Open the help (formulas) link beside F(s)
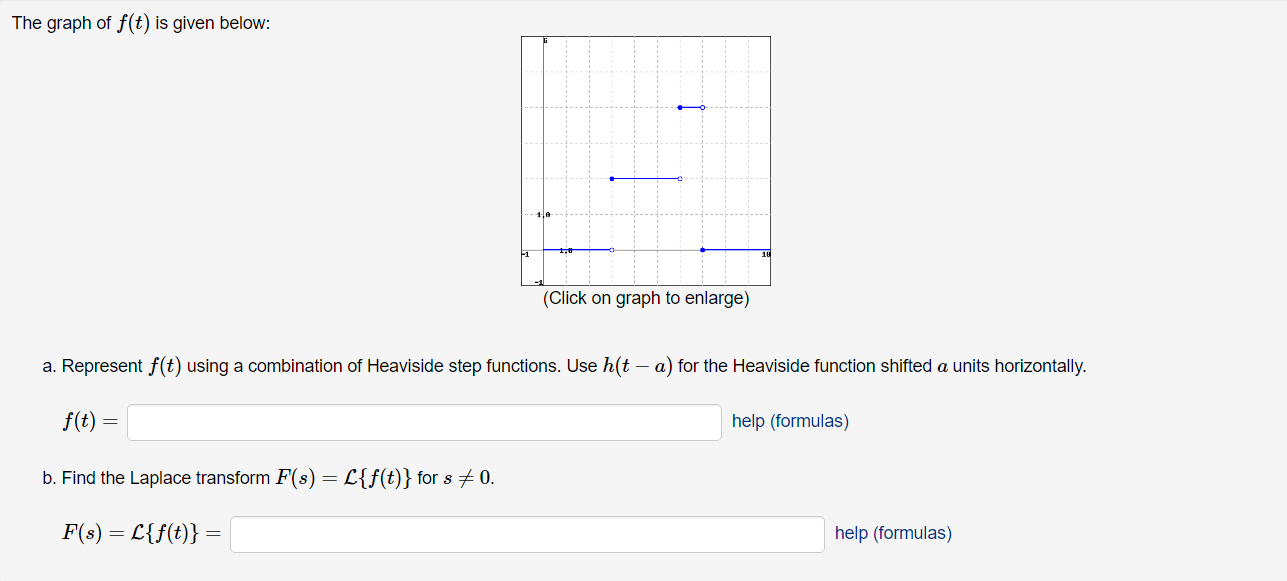The height and width of the screenshot is (581, 1287). [x=893, y=533]
